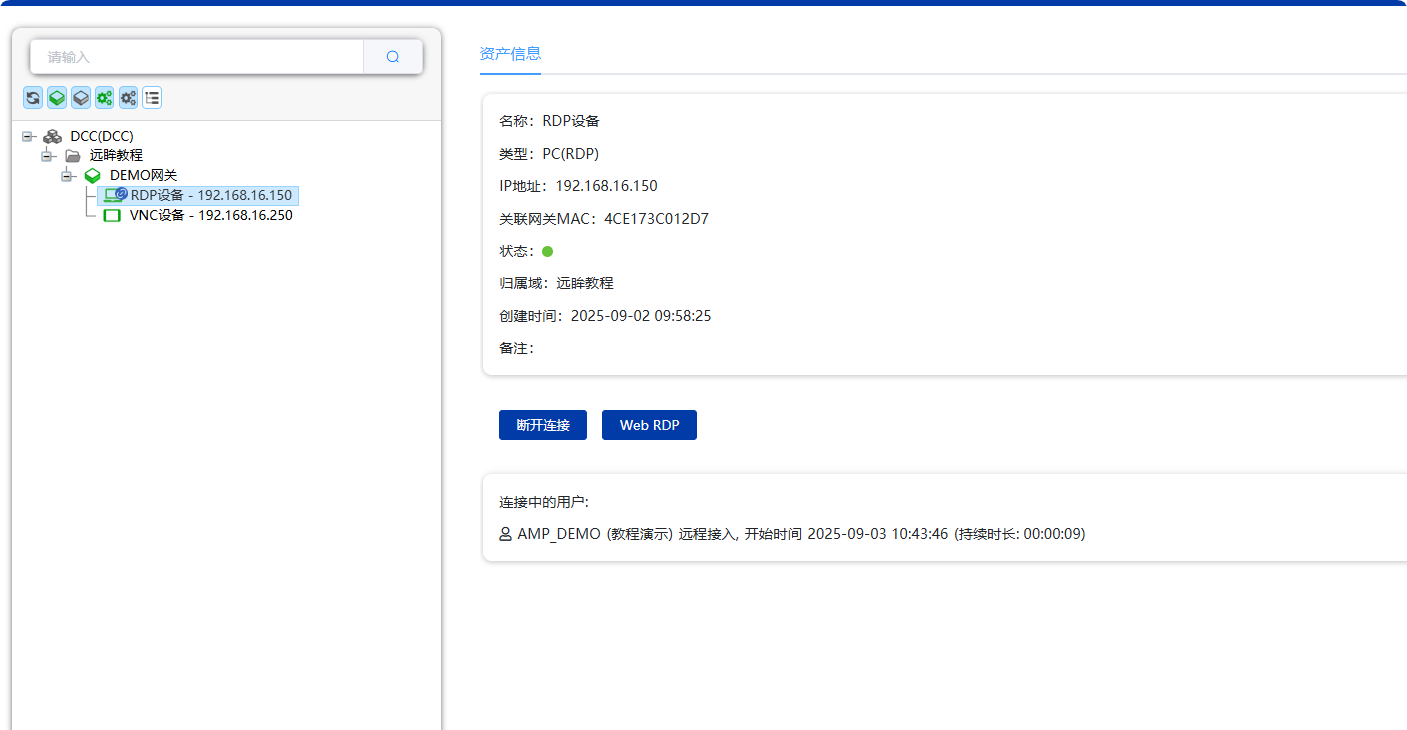Viewport: 1407px width, 730px height.
Task: Select the gray offline gateway filter icon
Action: point(81,97)
